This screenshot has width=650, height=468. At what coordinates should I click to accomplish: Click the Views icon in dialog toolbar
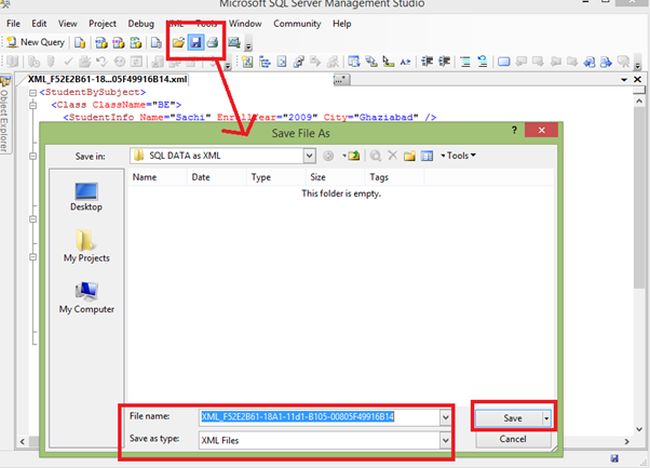coord(427,156)
